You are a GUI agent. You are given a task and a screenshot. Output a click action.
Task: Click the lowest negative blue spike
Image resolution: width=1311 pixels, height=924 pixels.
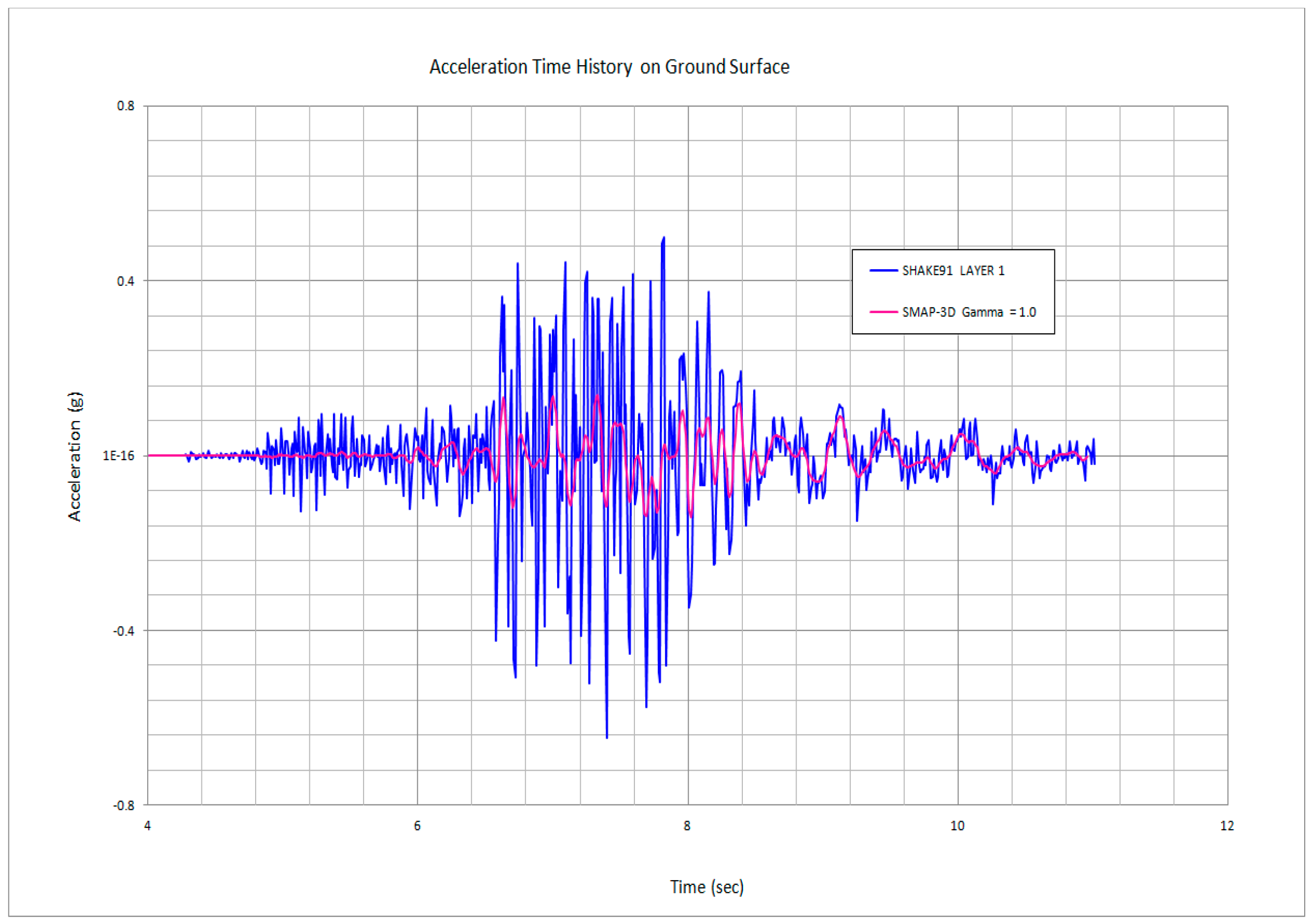606,736
